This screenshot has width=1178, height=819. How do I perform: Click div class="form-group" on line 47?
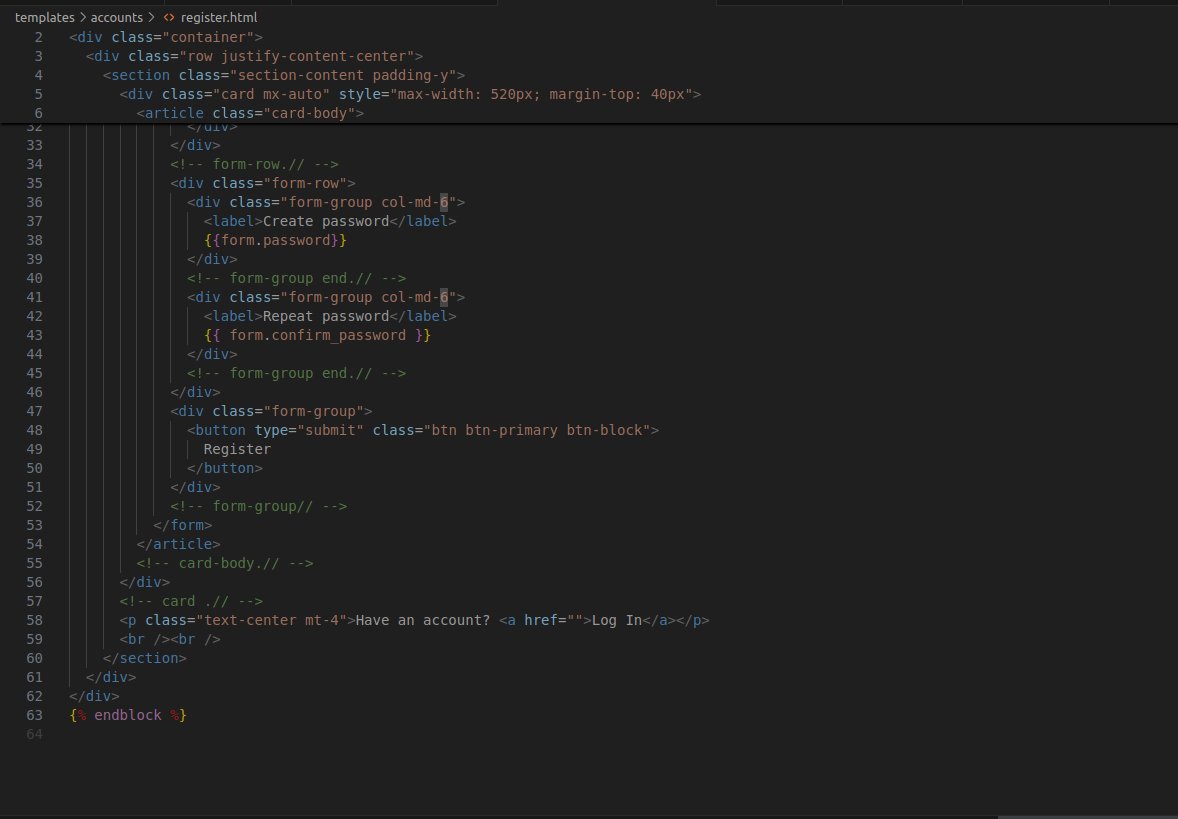point(271,411)
